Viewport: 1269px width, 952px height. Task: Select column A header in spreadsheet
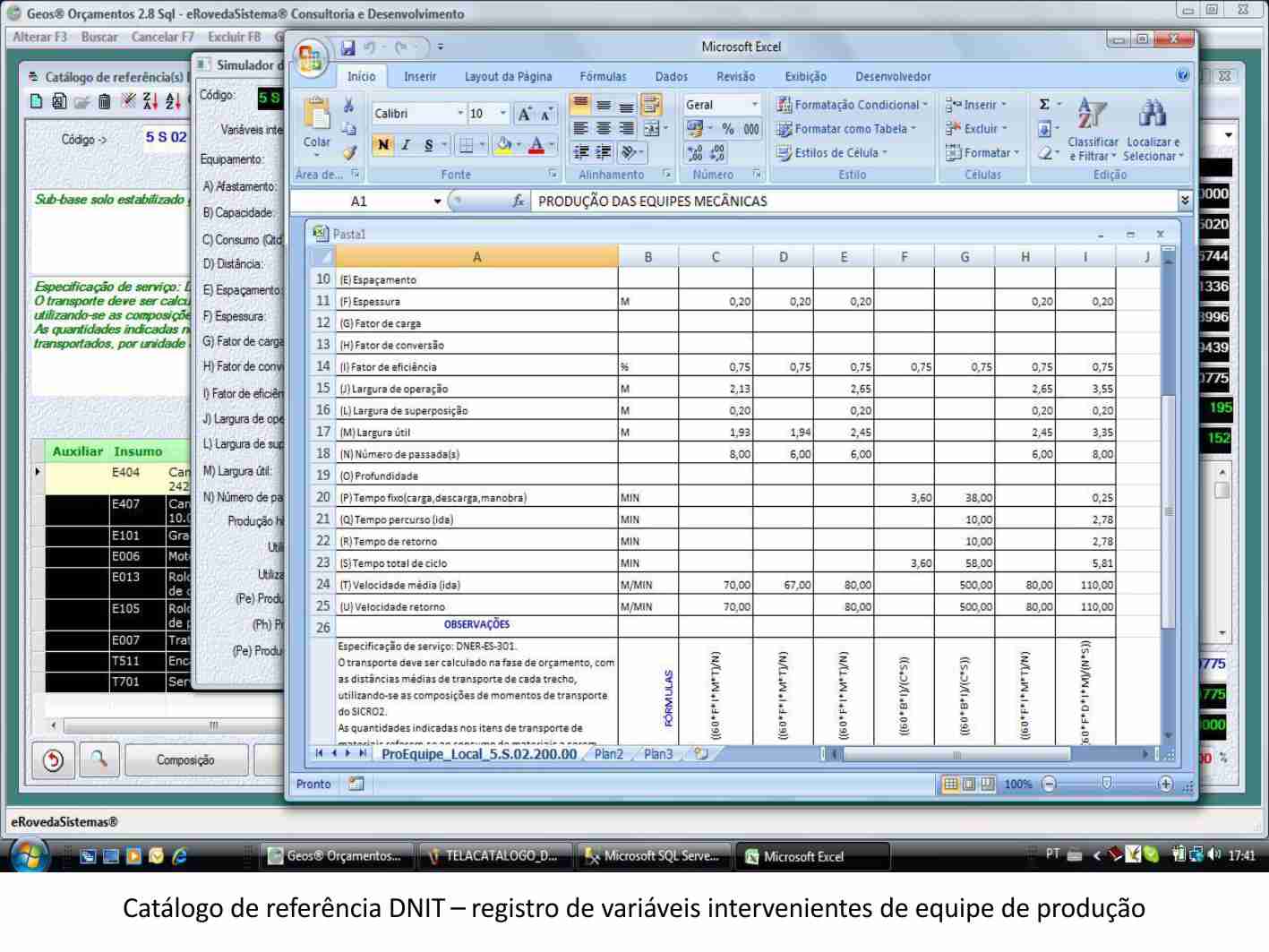coord(476,257)
